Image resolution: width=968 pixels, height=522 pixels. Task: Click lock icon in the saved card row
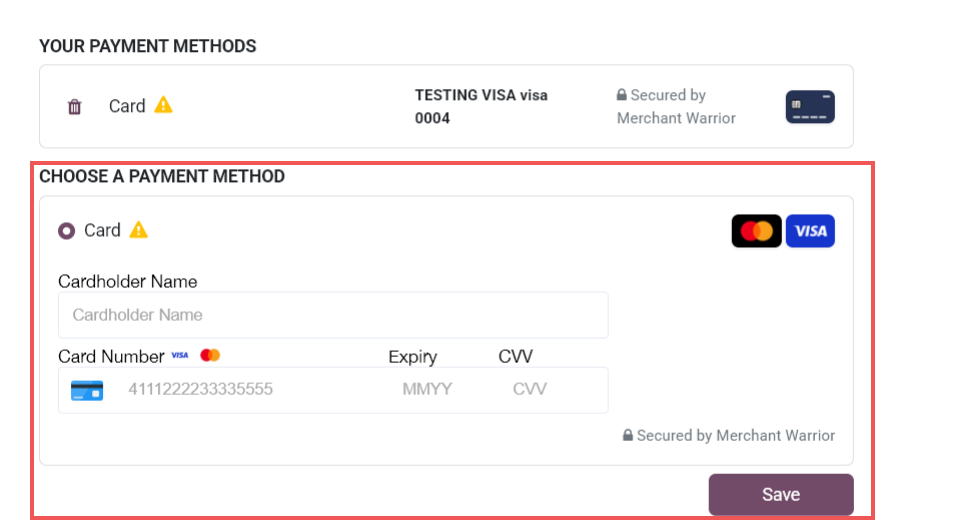click(x=622, y=96)
